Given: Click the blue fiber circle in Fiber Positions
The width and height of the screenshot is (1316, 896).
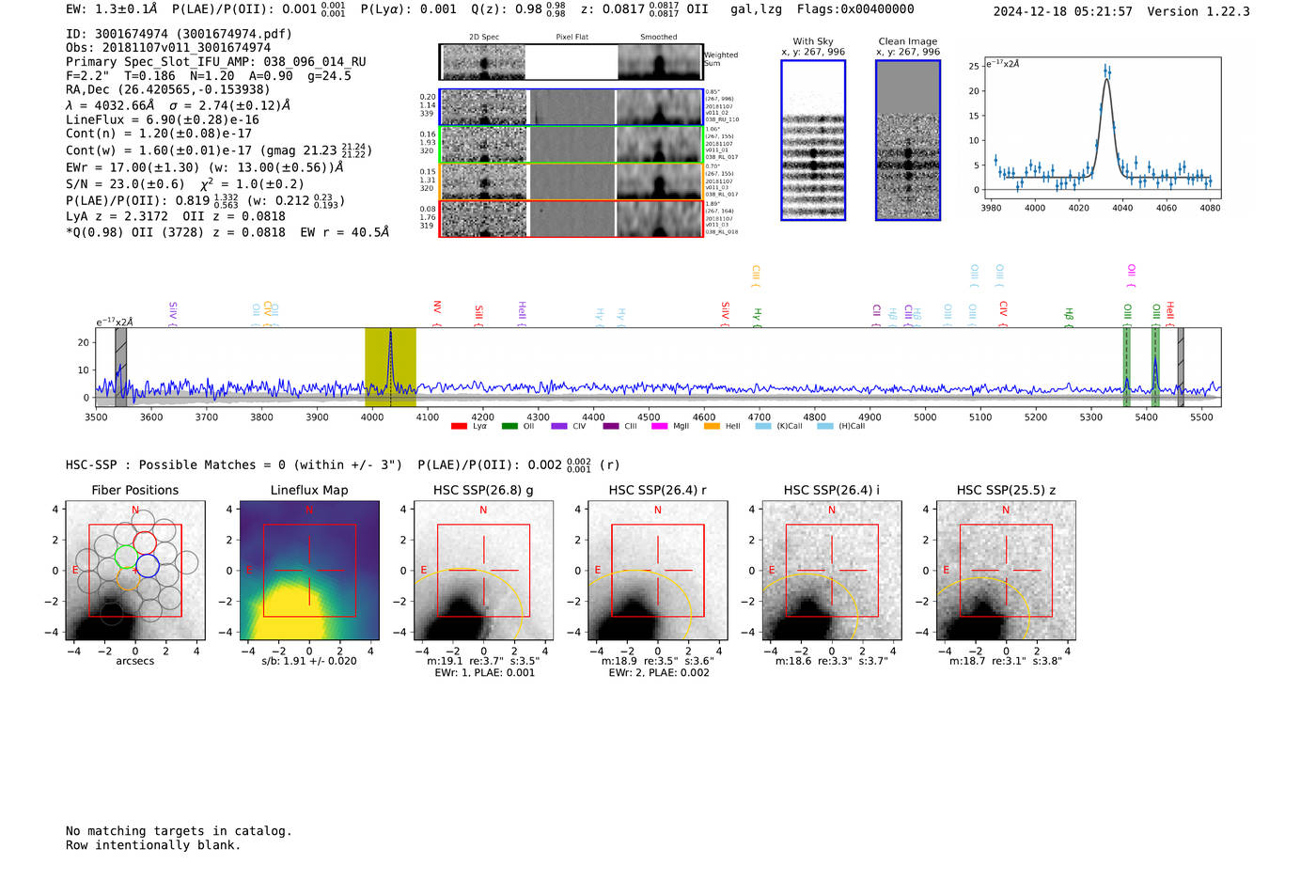Looking at the screenshot, I should (x=148, y=566).
